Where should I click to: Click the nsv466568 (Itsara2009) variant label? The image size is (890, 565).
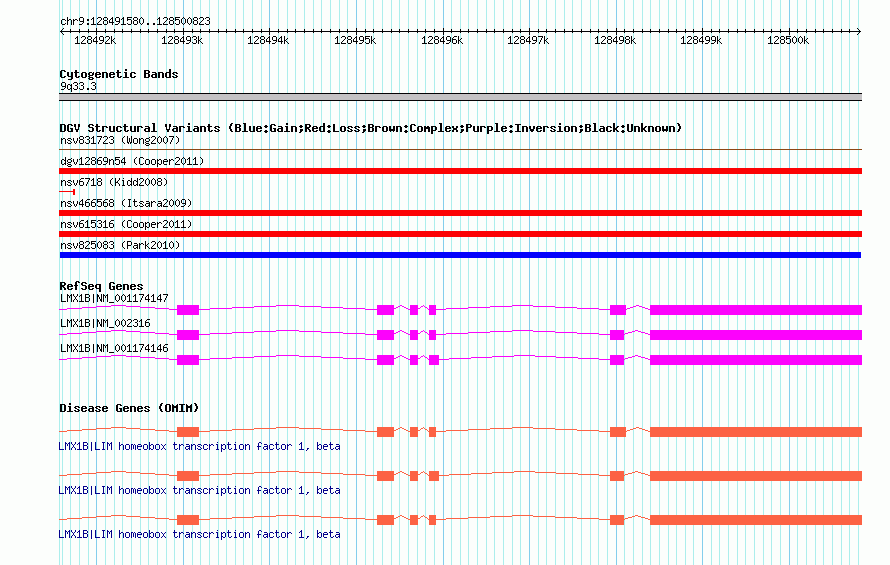[x=126, y=203]
